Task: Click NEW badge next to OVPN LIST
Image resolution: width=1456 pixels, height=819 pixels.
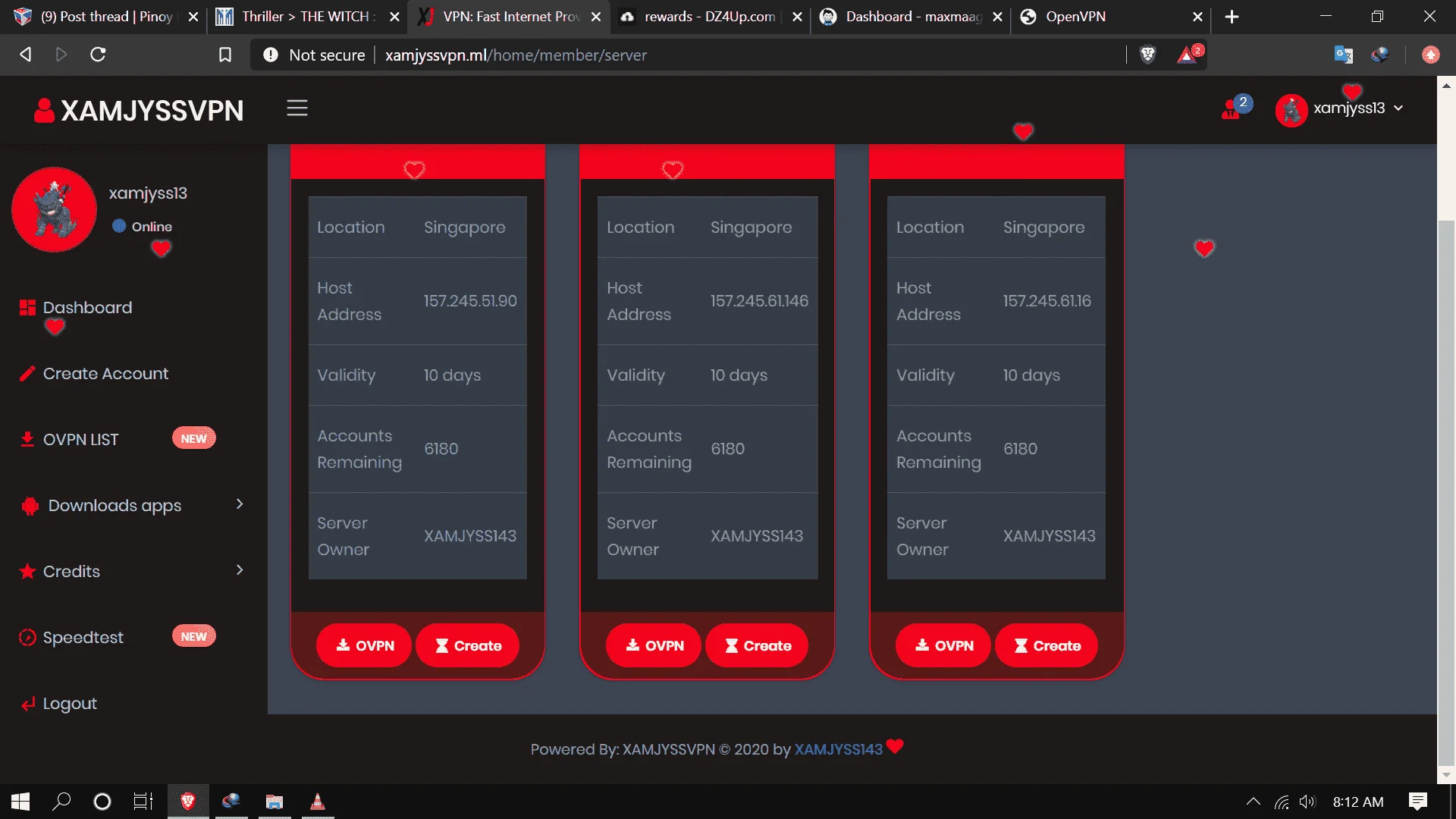Action: [x=194, y=438]
